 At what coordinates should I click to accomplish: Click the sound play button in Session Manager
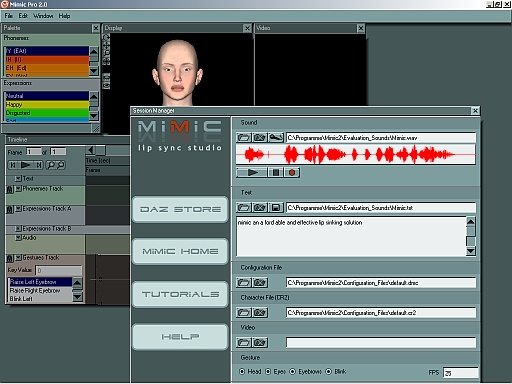click(x=252, y=172)
